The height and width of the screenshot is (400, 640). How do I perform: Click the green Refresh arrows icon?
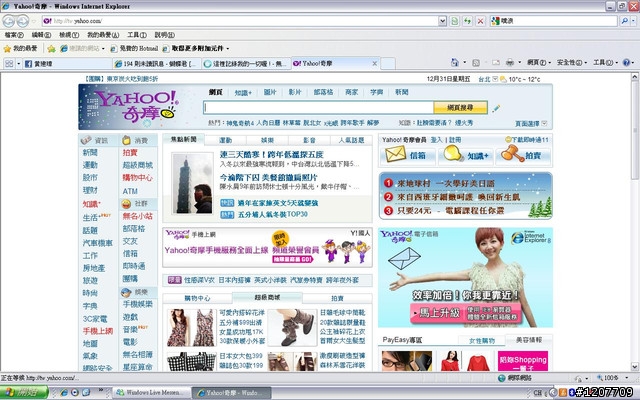pos(467,21)
